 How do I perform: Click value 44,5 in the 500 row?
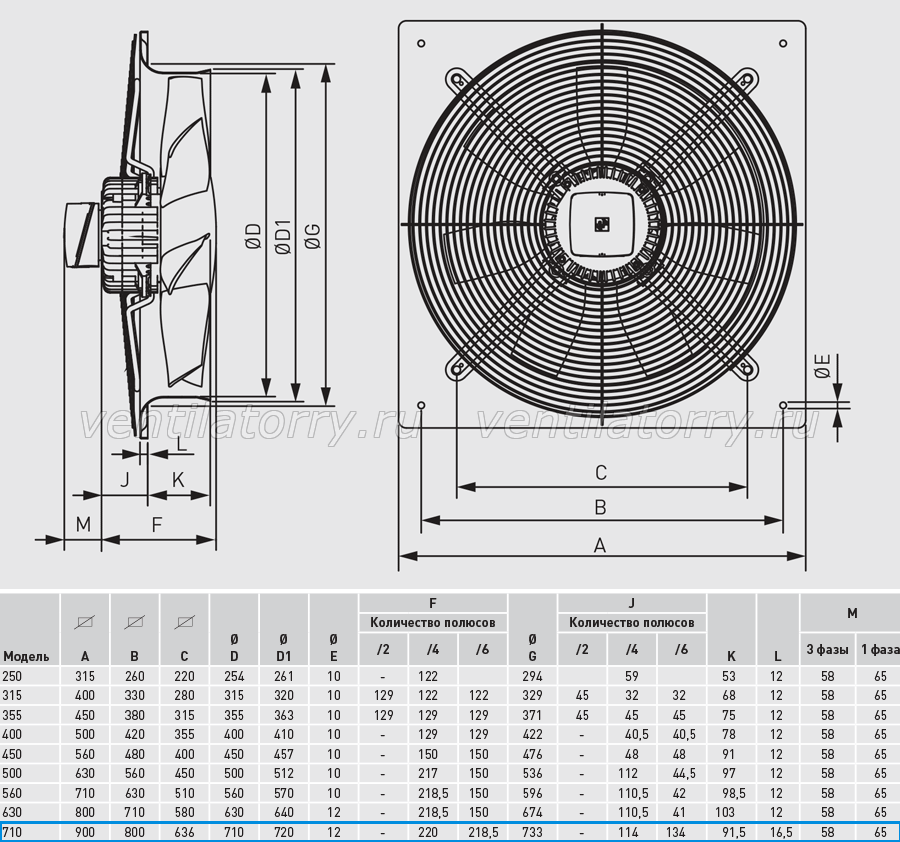pyautogui.click(x=684, y=773)
